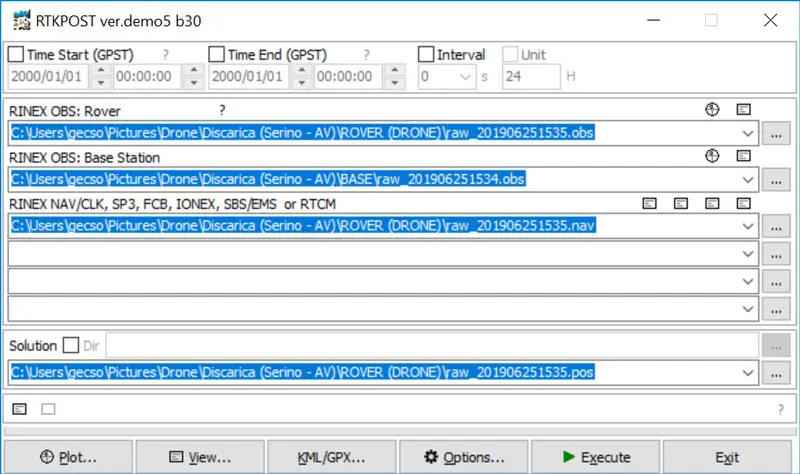The height and width of the screenshot is (474, 800).
Task: Expand the .pos solution file dropdown
Action: 747,372
